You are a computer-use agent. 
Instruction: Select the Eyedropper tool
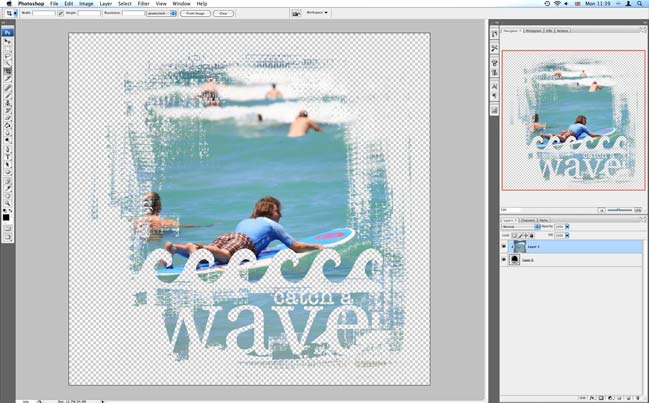tap(7, 189)
